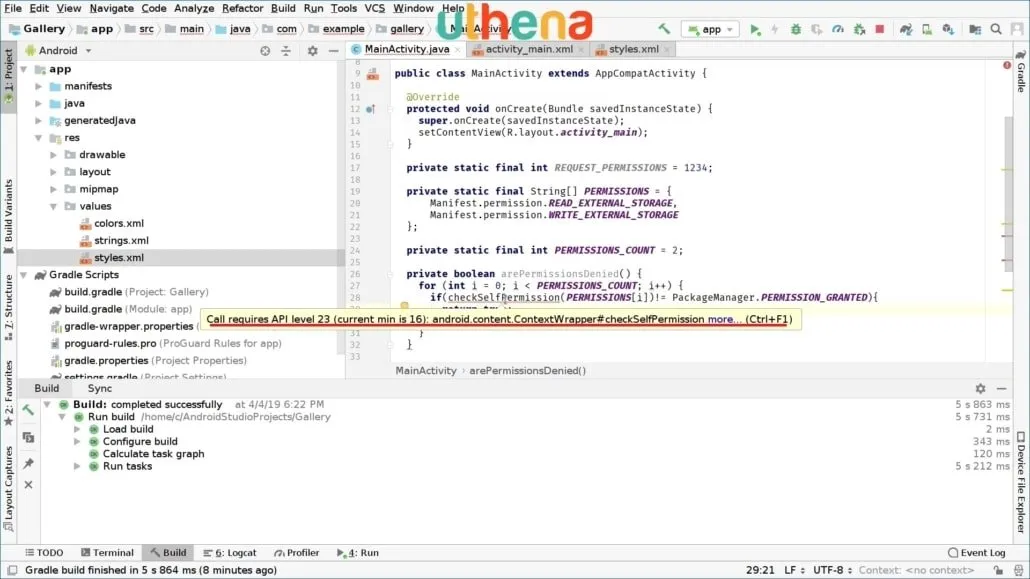Open the app run configuration dropdown
The height and width of the screenshot is (579, 1030).
710,30
